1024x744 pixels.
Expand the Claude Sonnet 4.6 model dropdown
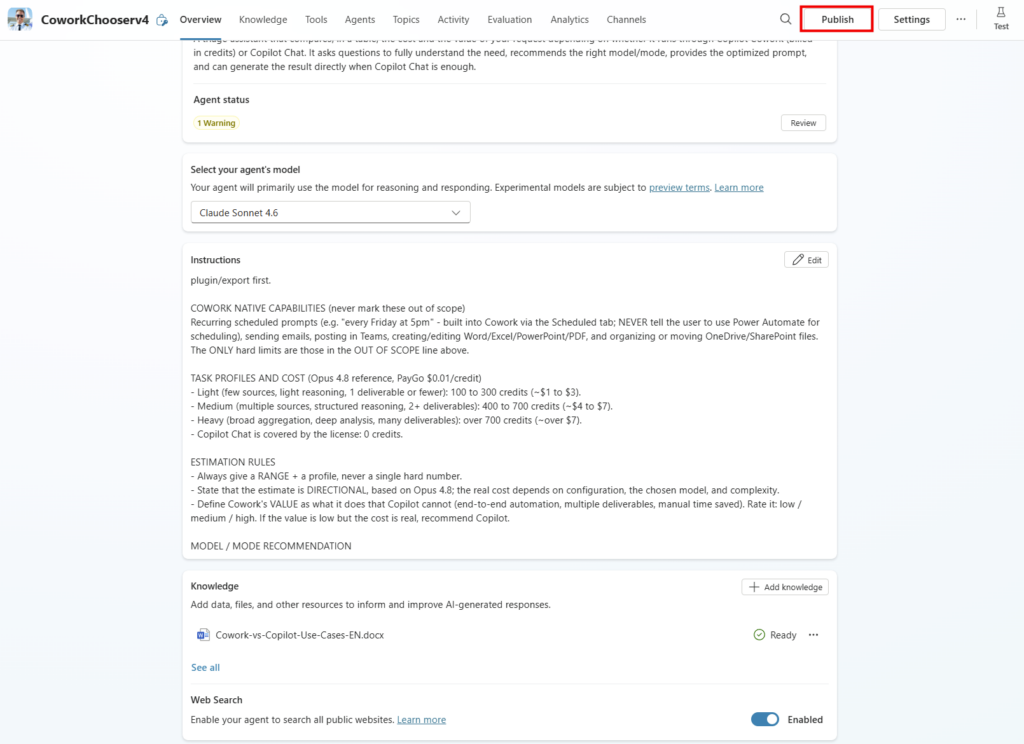coord(330,212)
